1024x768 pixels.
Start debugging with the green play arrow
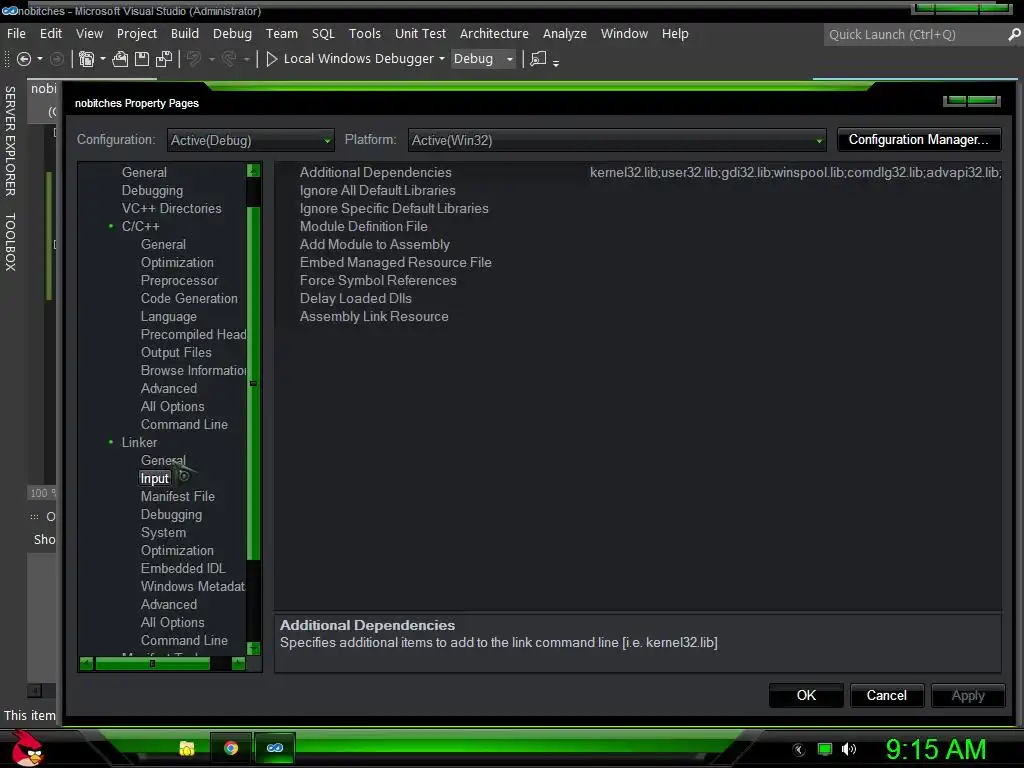coord(272,59)
